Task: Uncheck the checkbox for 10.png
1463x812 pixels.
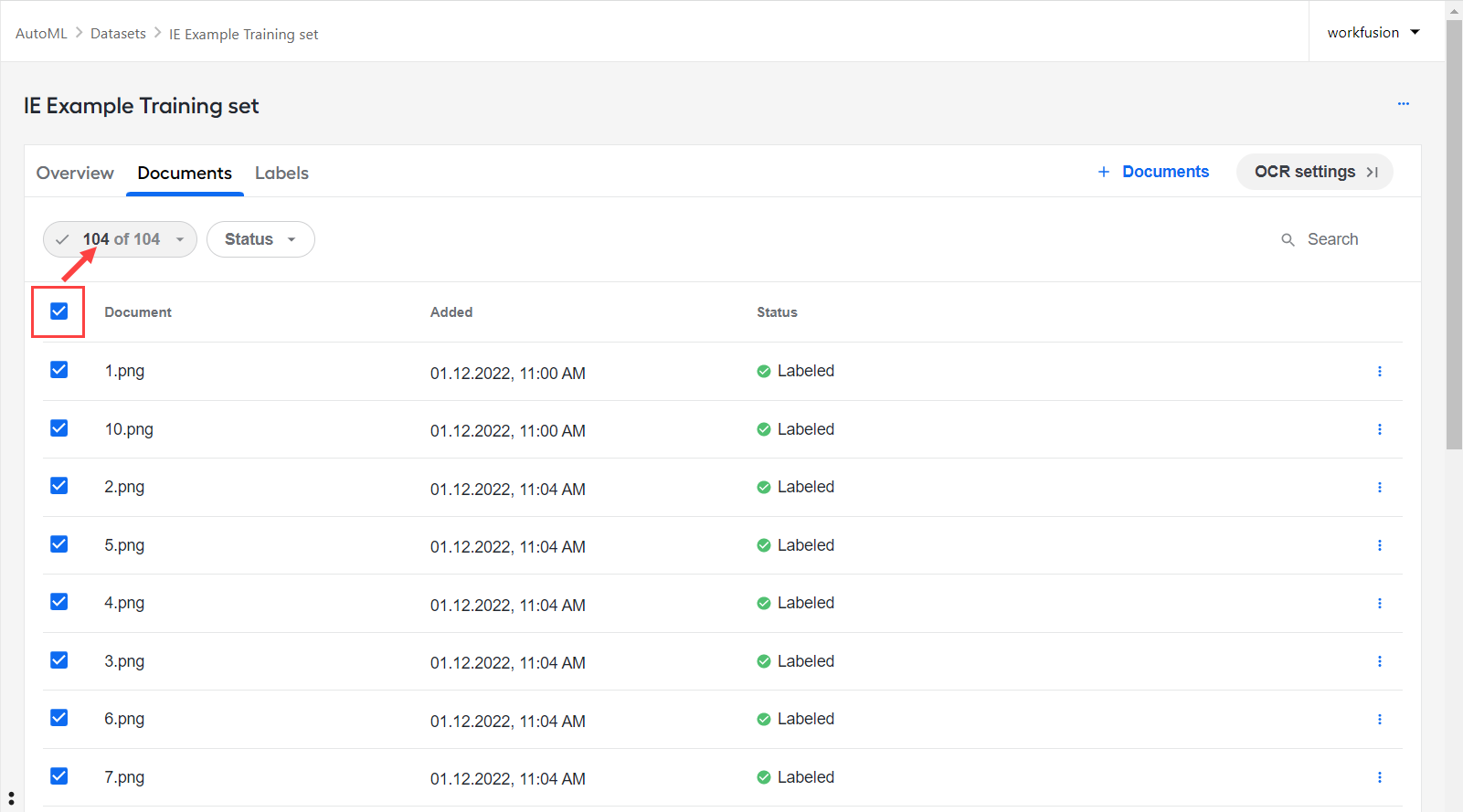Action: [59, 428]
